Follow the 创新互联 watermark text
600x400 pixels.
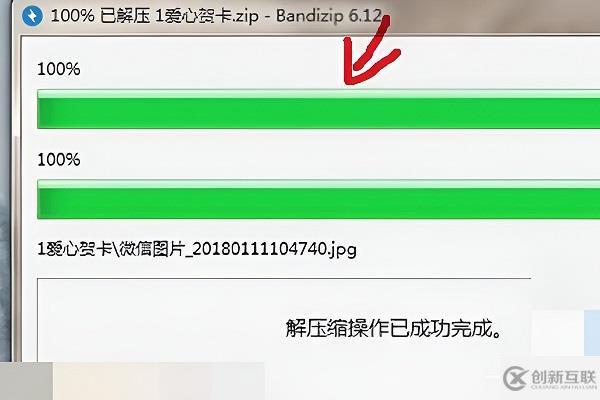pyautogui.click(x=563, y=377)
